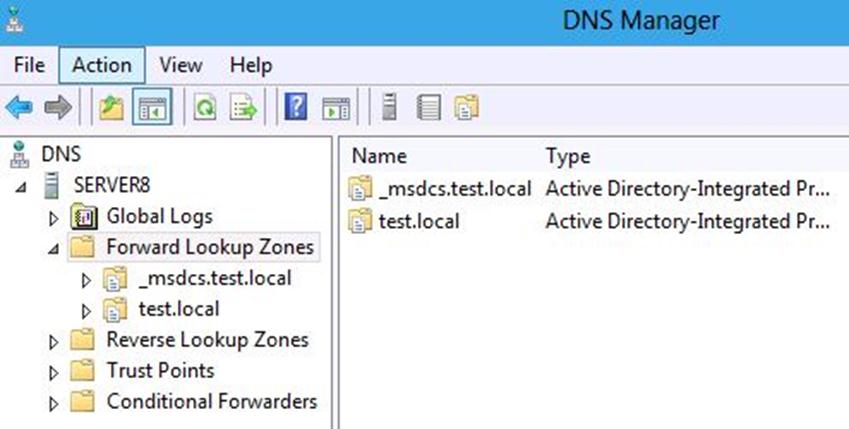
Task: Click the Type value in the test.local row
Action: (688, 222)
